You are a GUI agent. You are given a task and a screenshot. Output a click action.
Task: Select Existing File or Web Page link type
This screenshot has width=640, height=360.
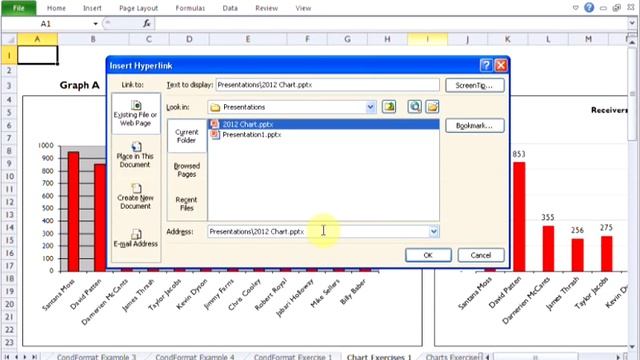(x=136, y=113)
